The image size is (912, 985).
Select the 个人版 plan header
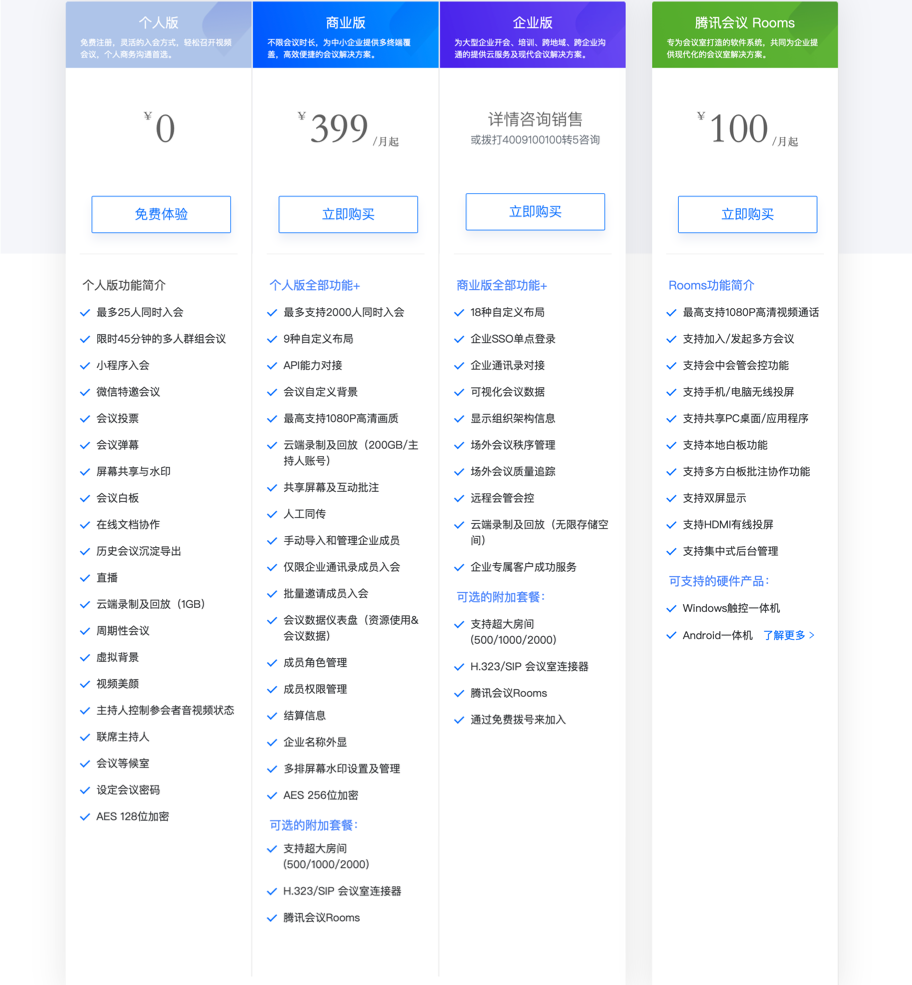point(160,22)
